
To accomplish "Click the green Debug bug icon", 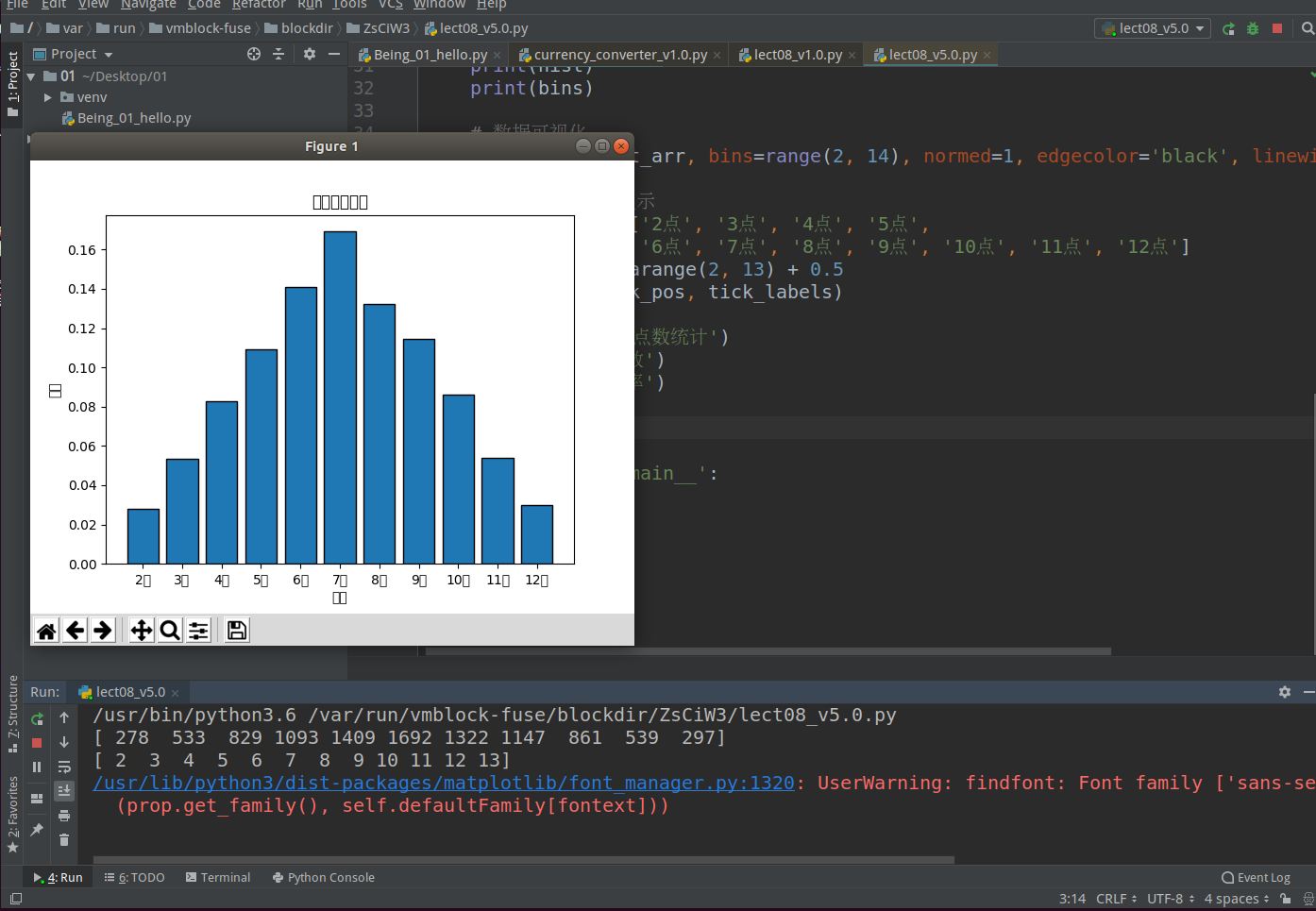I will click(1253, 28).
